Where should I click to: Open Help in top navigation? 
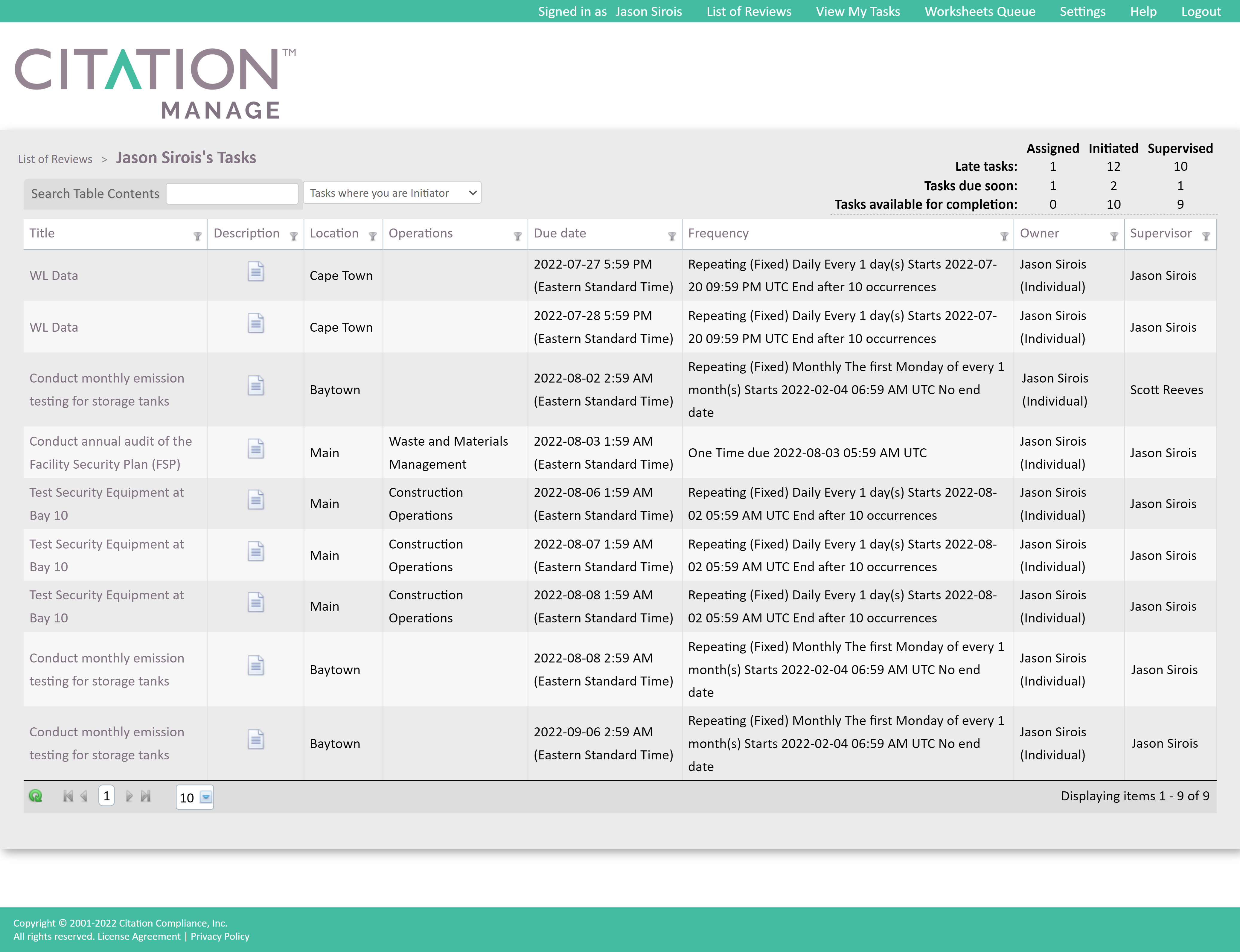pos(1143,11)
